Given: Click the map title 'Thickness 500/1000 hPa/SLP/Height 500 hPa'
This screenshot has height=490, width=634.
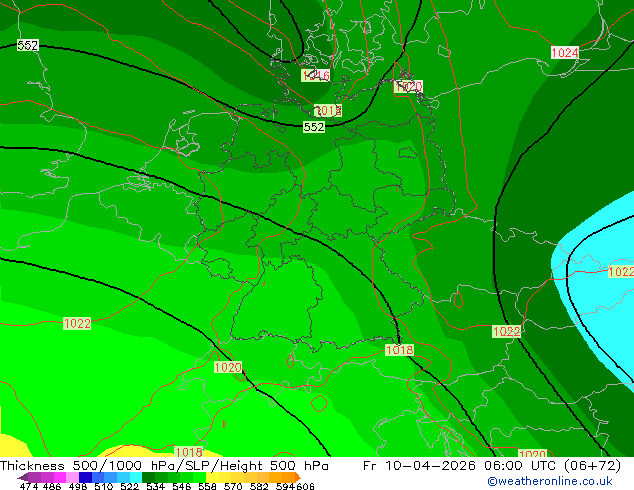Looking at the screenshot, I should [164, 465].
